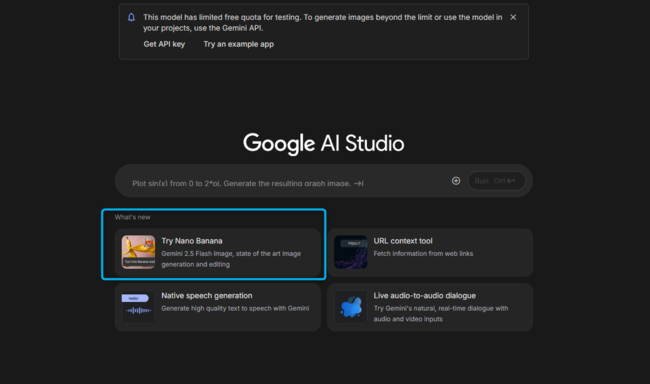Screen dimensions: 650x384
Task: Open the Get API key link
Action: 164,44
